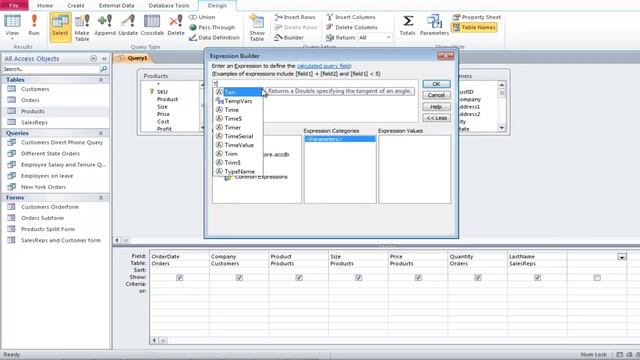
Task: Collapse the Queries group
Action: pyautogui.click(x=101, y=133)
